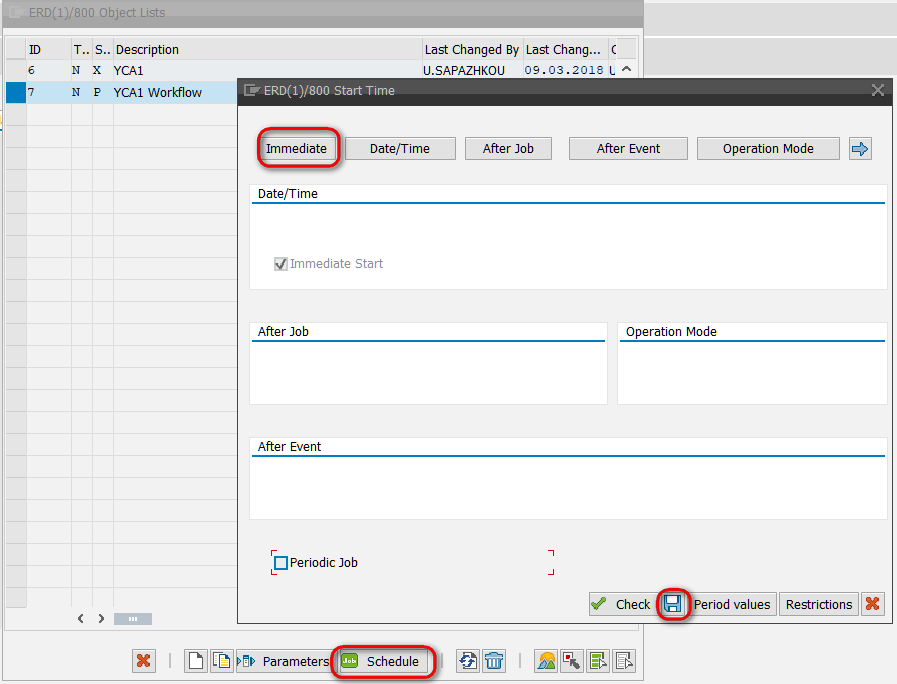
Task: Click the copy document icon in bottom toolbar
Action: tap(221, 661)
